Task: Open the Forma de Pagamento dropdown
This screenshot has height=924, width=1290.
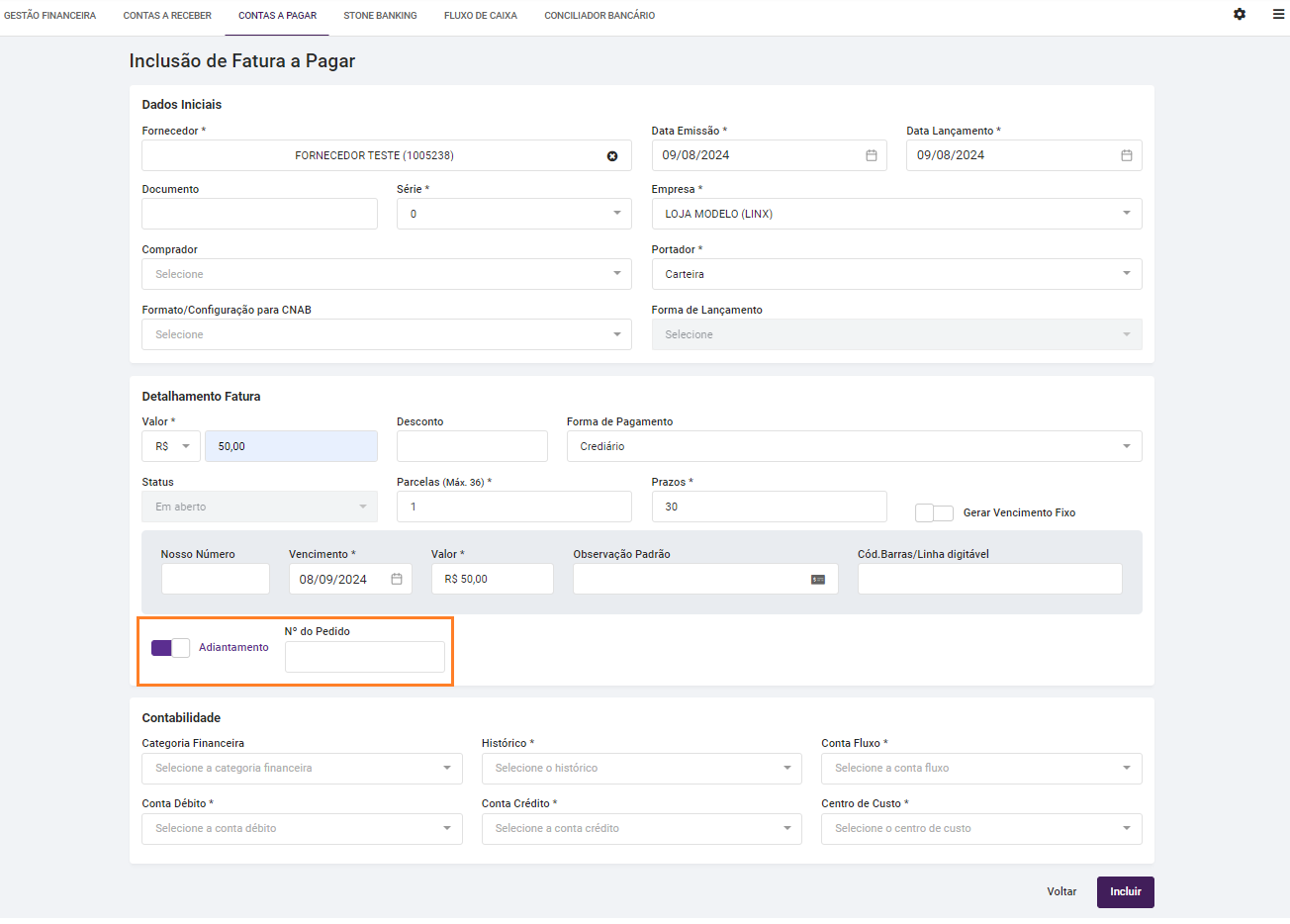Action: click(1126, 446)
